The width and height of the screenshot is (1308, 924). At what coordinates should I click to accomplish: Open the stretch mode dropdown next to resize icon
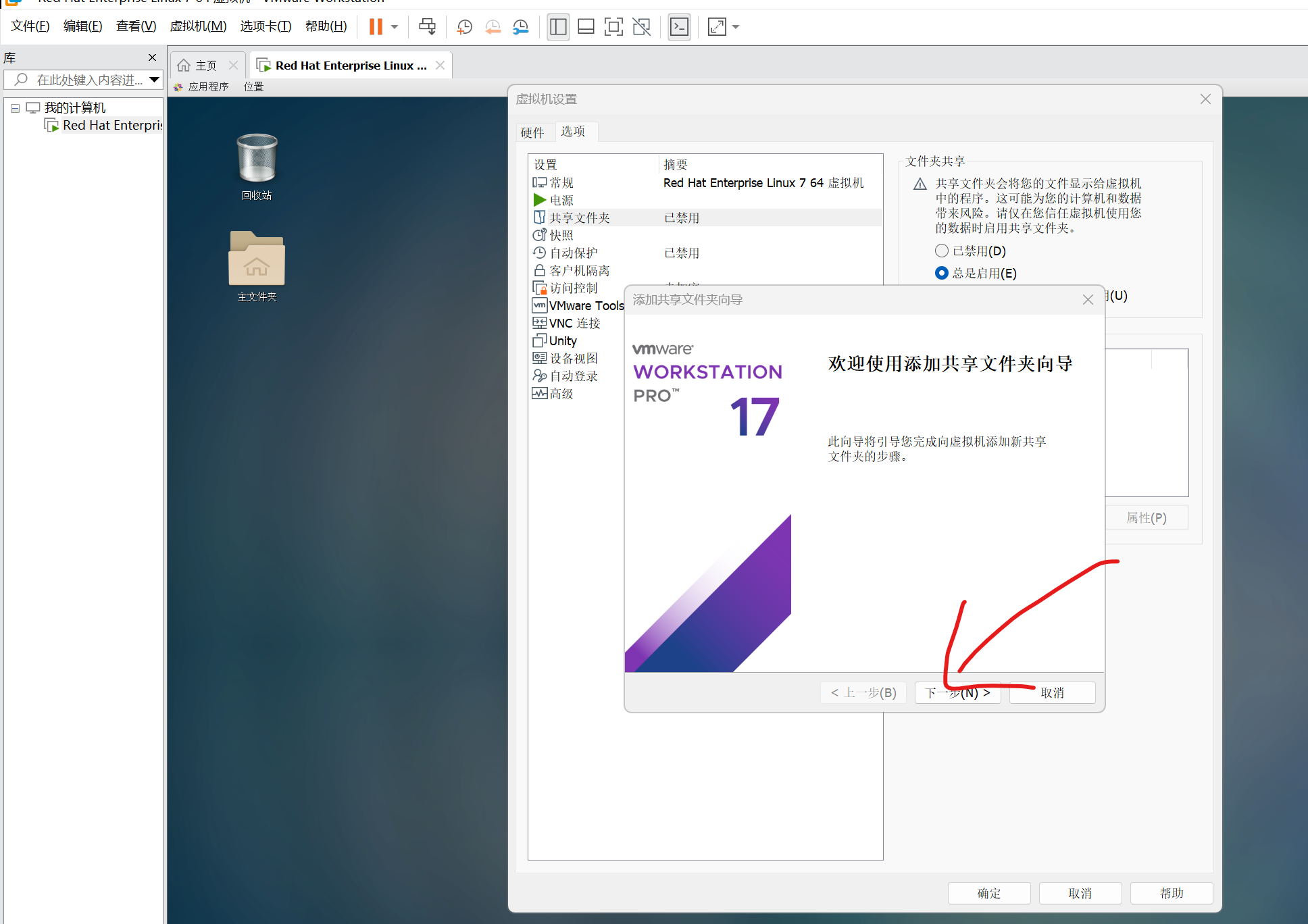(x=734, y=27)
